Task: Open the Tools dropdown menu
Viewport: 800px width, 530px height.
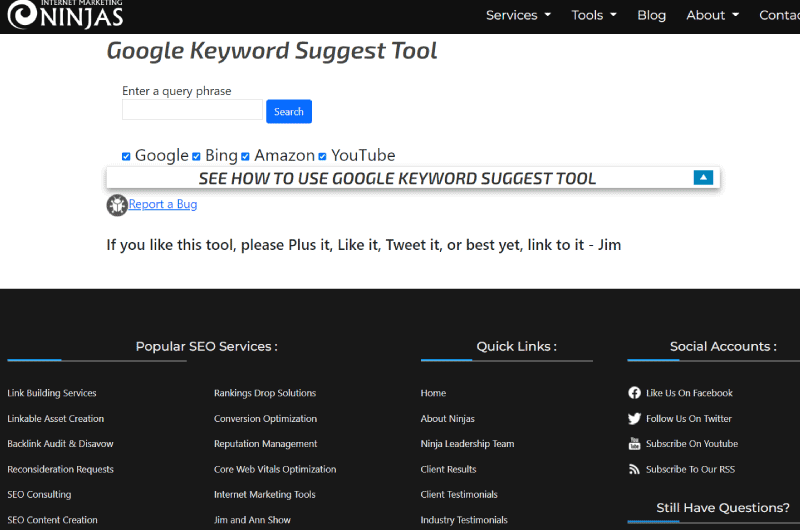Action: point(594,15)
